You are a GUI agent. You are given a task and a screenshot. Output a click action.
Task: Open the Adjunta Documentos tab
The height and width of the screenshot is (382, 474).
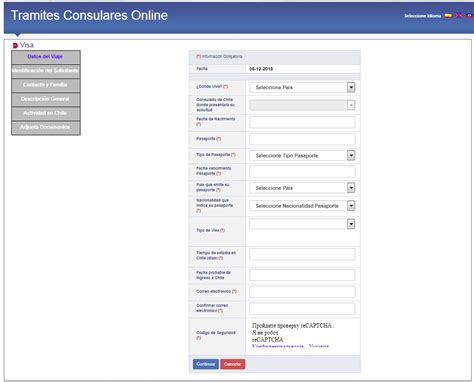(x=46, y=128)
